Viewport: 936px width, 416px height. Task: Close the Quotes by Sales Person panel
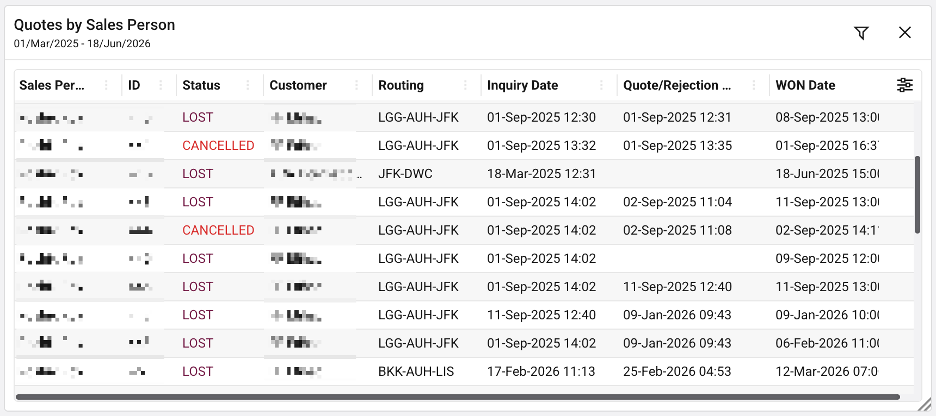click(x=904, y=33)
